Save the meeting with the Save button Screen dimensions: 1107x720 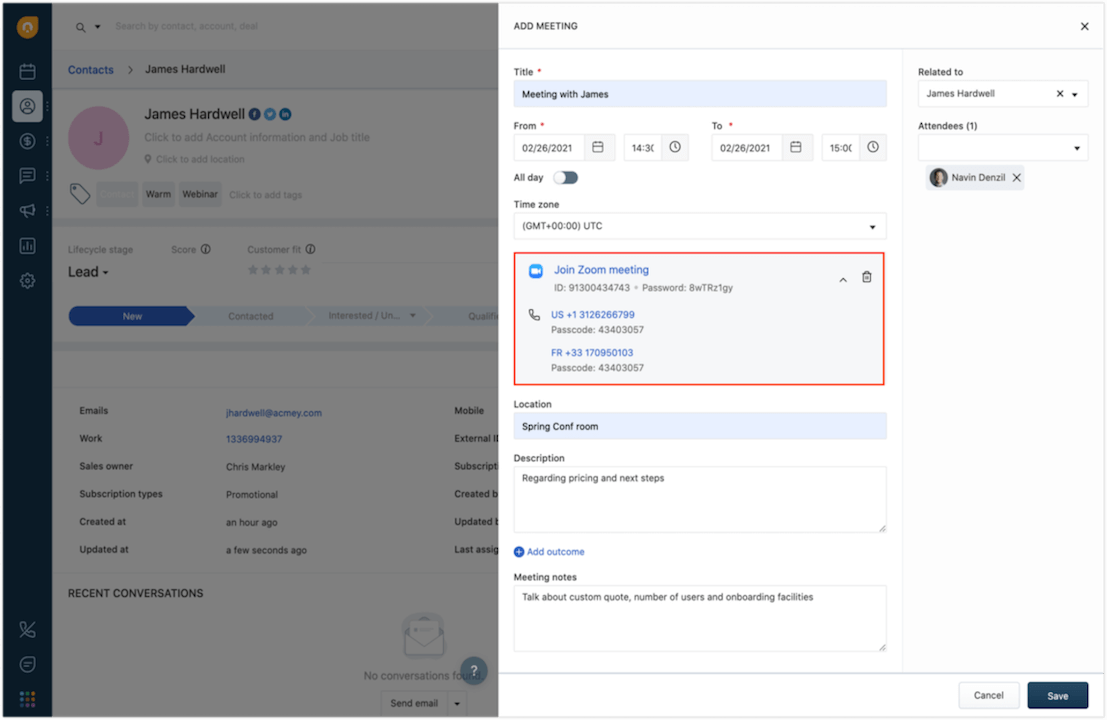click(1058, 695)
